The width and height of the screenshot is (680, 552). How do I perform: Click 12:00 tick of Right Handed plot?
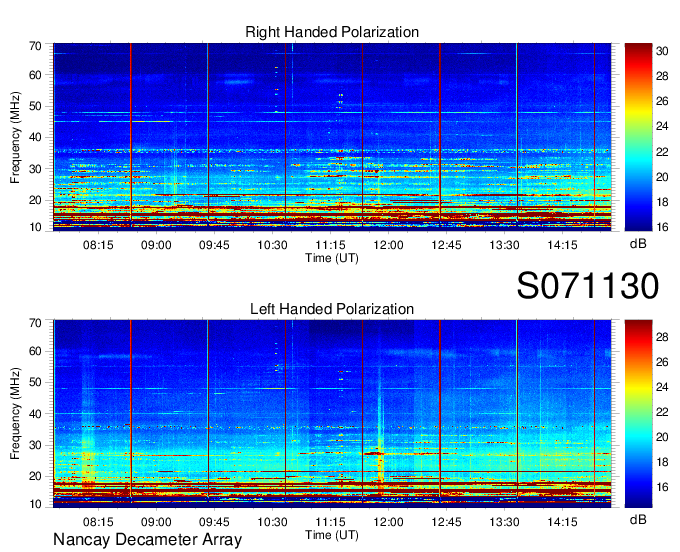(x=389, y=245)
